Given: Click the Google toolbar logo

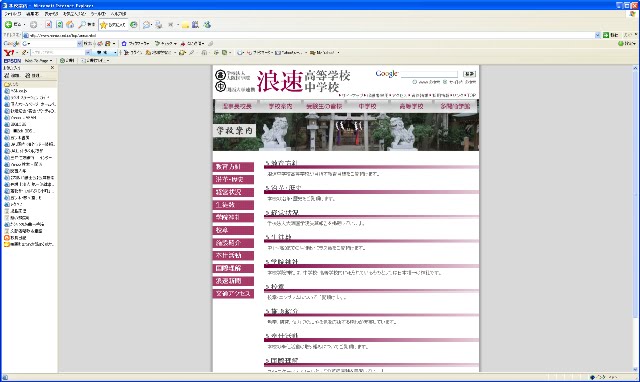Looking at the screenshot, I should [x=11, y=43].
